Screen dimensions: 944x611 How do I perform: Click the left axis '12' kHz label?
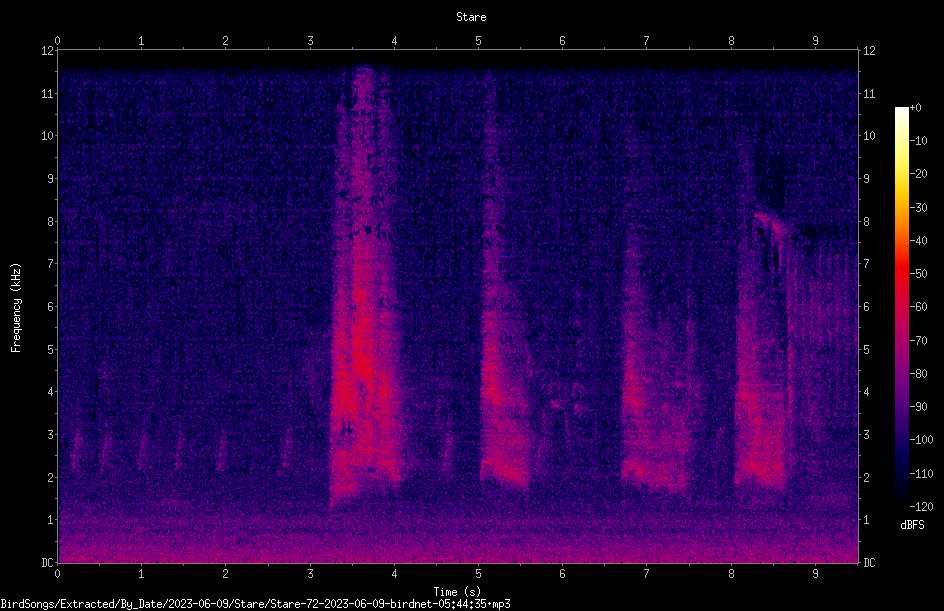[47, 51]
